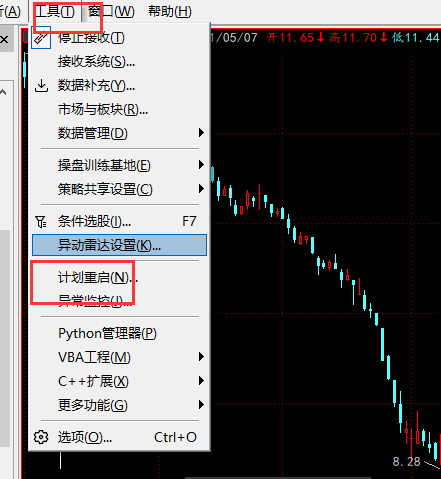
Task: Click the Ctrl+O shortcut label
Action: tap(175, 437)
